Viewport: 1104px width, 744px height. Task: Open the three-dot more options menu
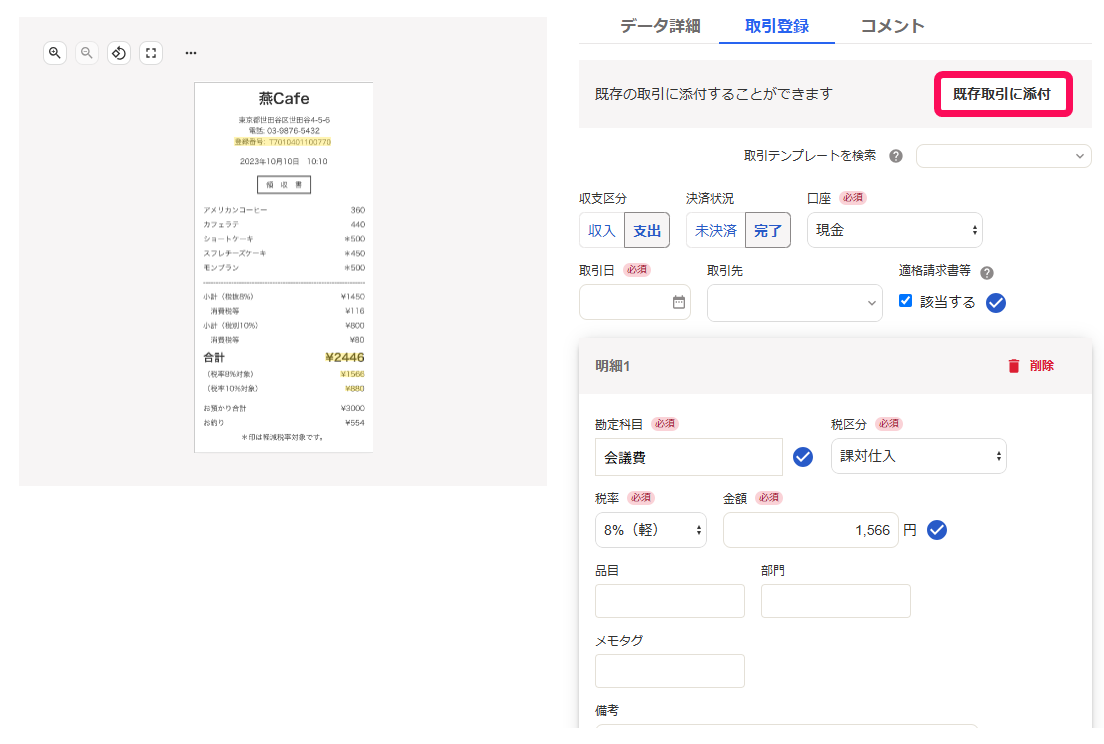191,53
